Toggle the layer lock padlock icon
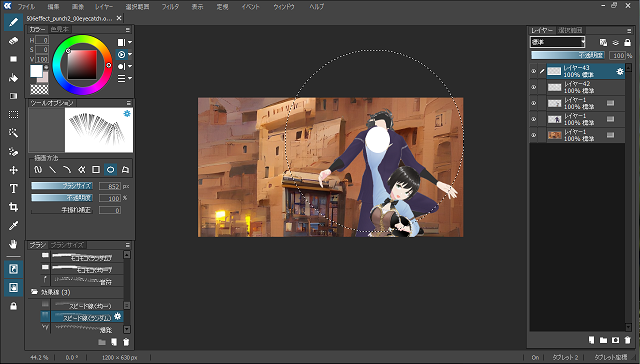Screen dimensions: 640x364 click(628, 42)
